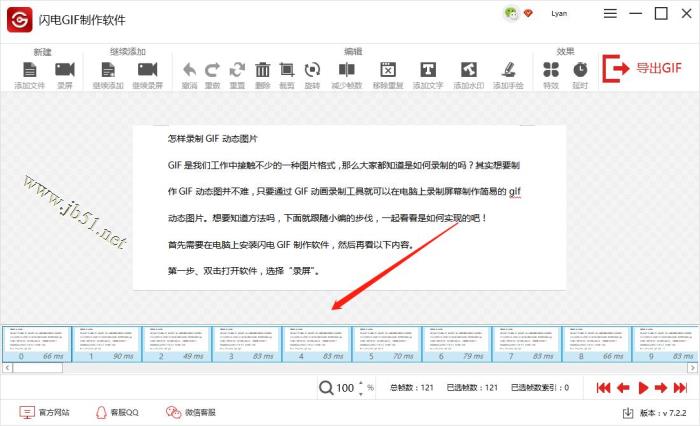Open the 延时 (delay) clock tool
Image resolution: width=700 pixels, height=426 pixels.
tap(580, 70)
